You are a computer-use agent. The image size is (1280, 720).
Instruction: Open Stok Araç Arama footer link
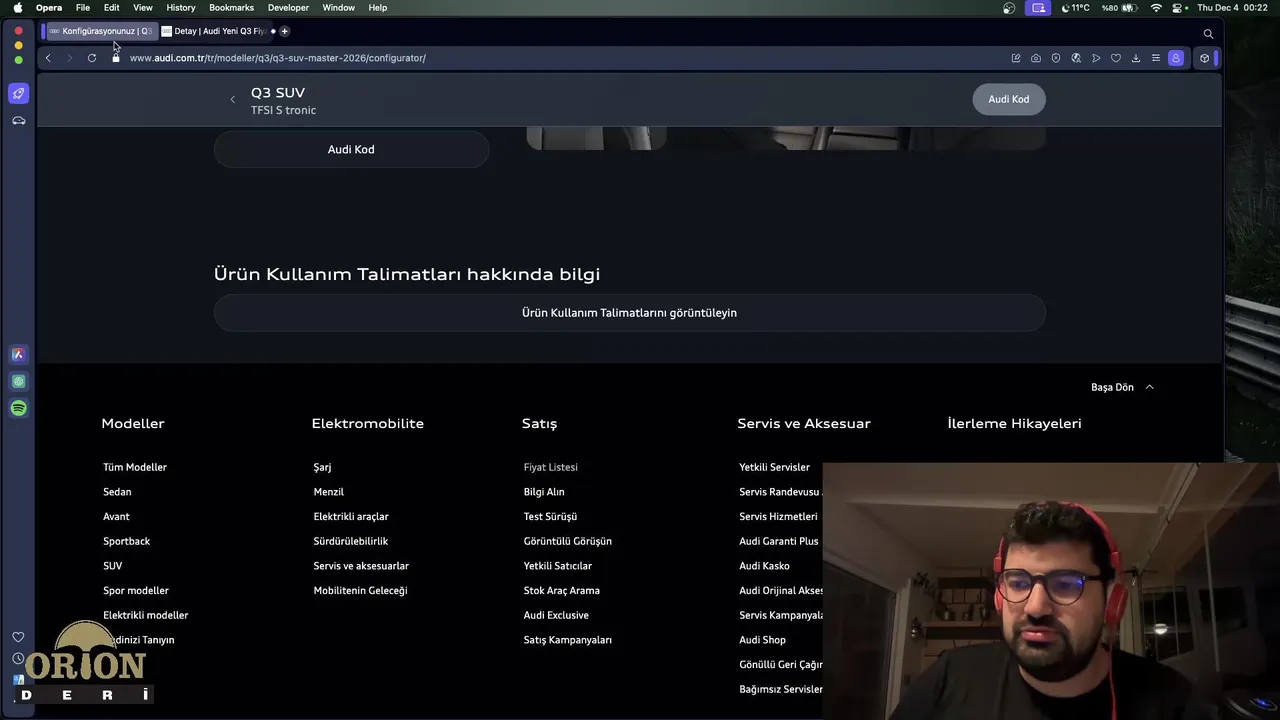pyautogui.click(x=562, y=591)
